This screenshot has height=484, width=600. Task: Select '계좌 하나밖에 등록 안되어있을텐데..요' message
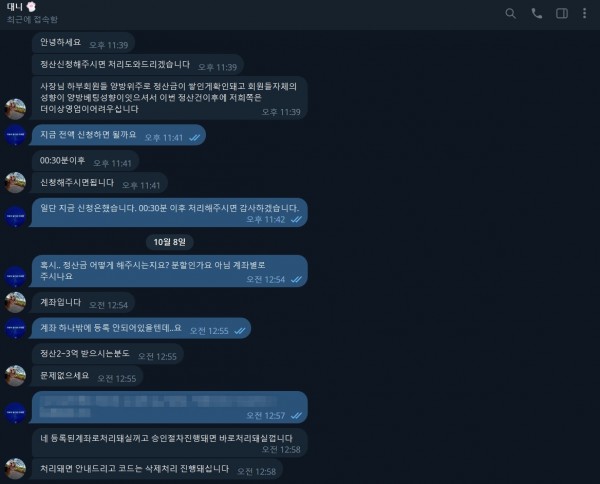pos(141,328)
